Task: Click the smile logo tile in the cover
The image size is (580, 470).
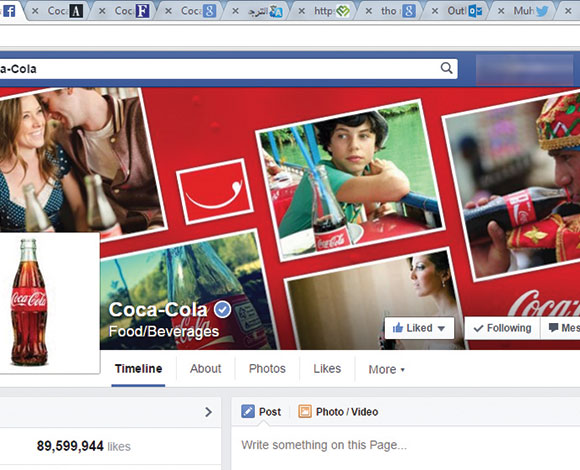Action: 215,192
